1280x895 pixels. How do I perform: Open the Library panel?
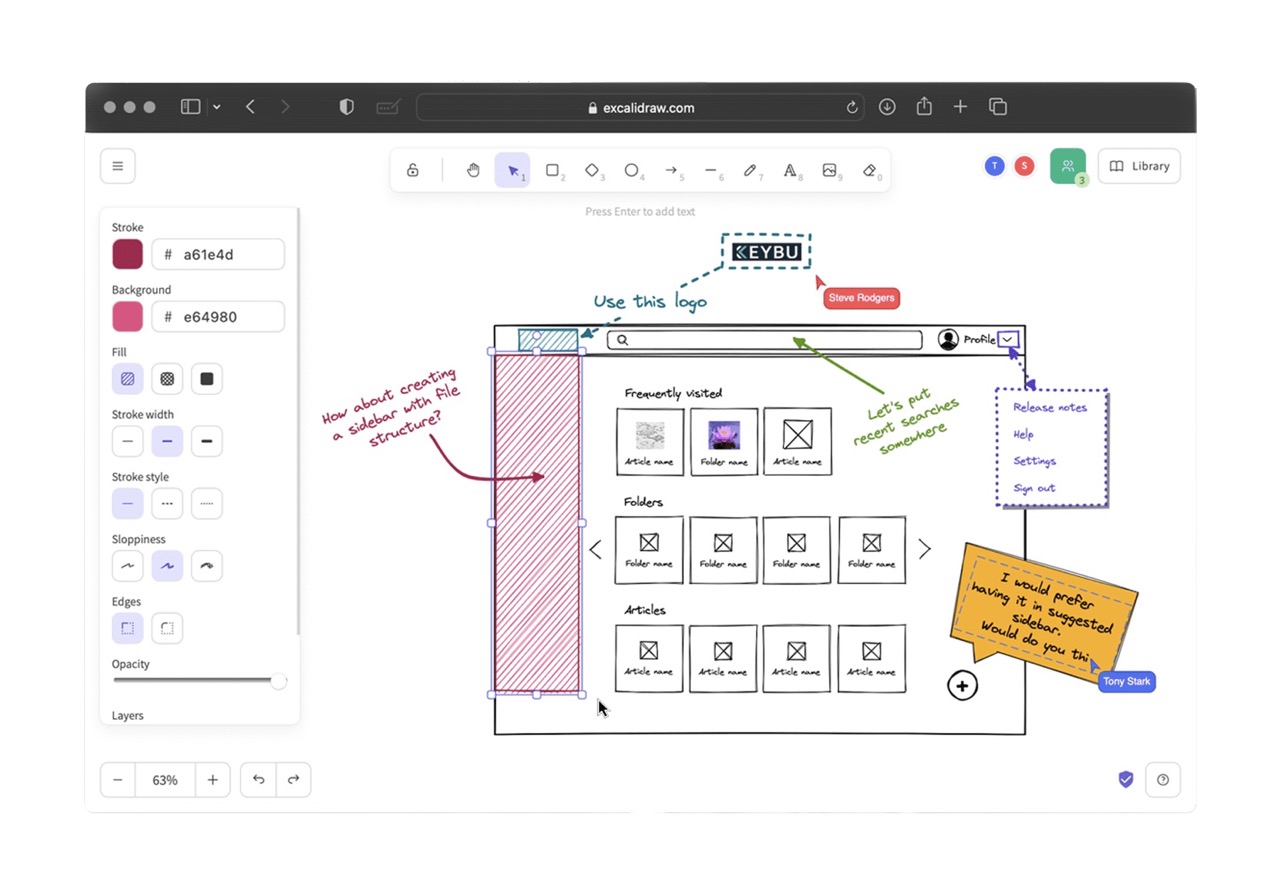click(x=1139, y=166)
